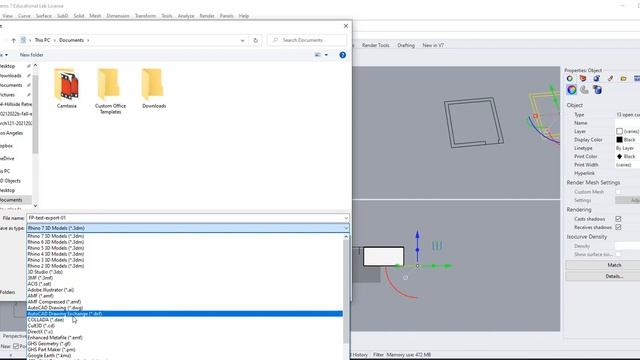Switch to the Render Tools tab
This screenshot has width=640, height=360.
(376, 45)
